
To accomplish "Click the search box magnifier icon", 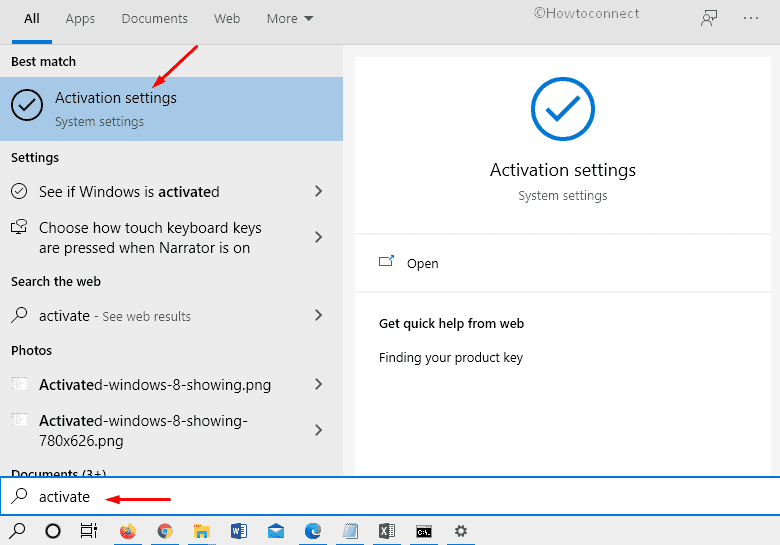I will pos(19,496).
